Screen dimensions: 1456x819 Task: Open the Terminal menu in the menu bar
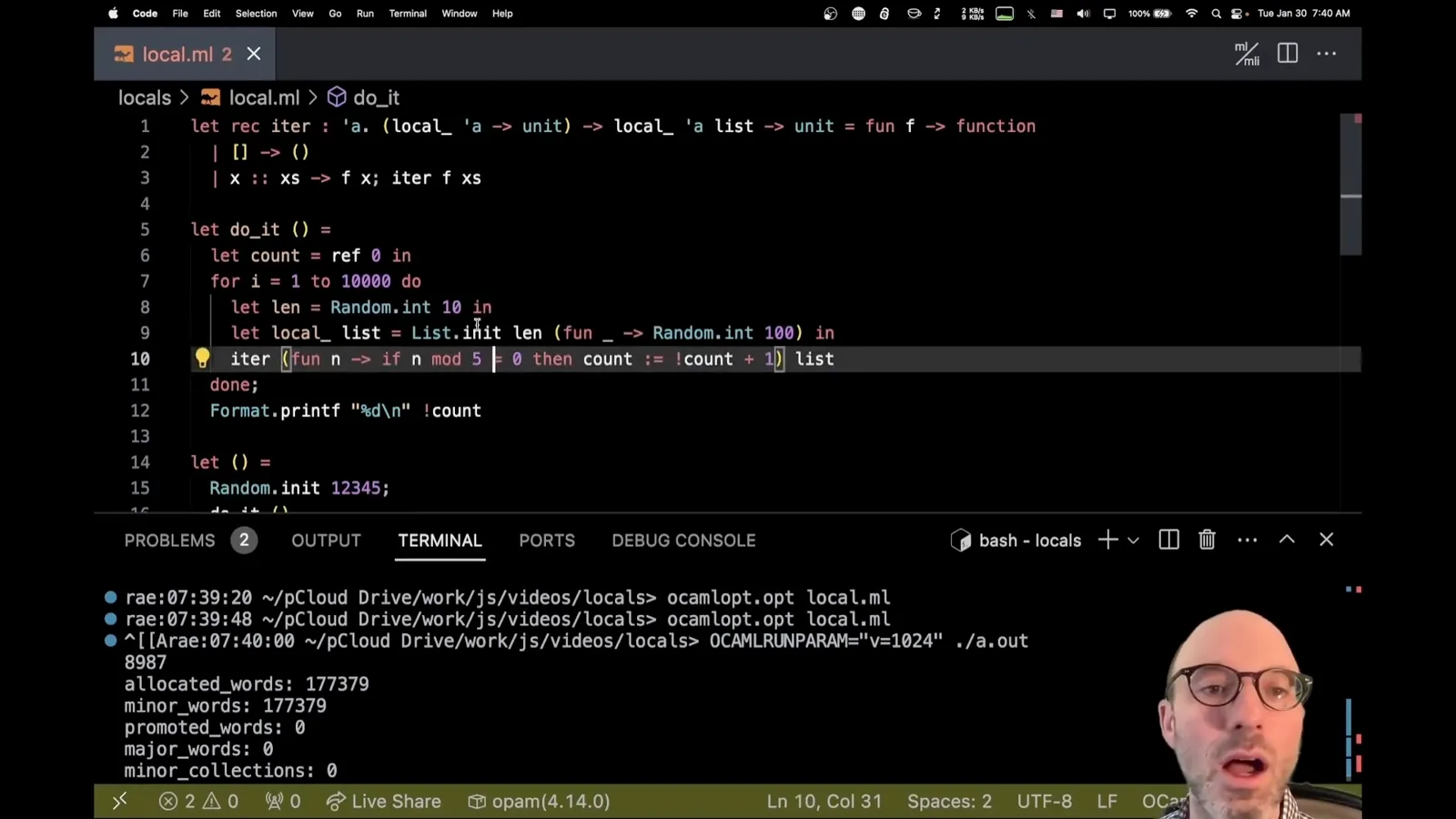[408, 14]
